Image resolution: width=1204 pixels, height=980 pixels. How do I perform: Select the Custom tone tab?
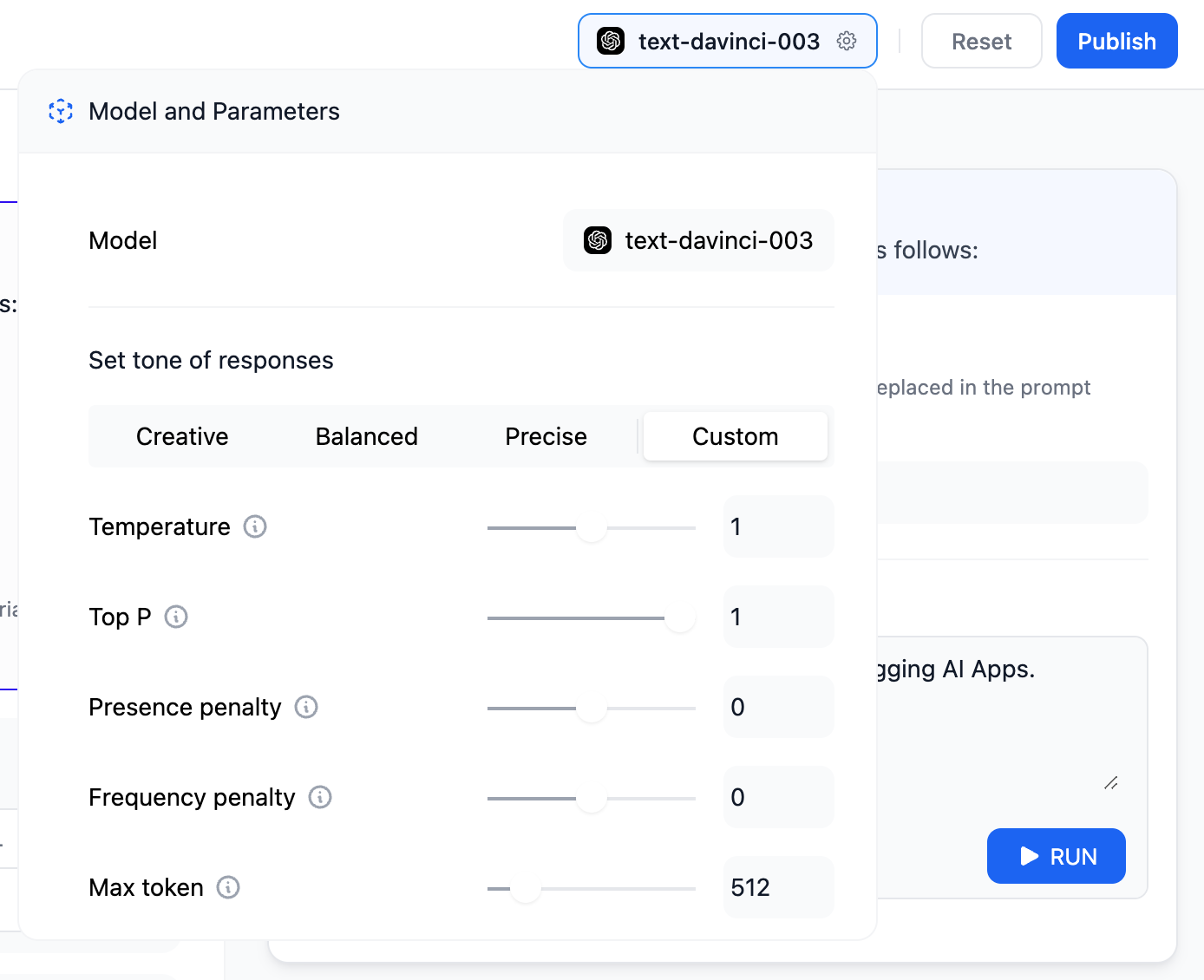click(x=736, y=436)
